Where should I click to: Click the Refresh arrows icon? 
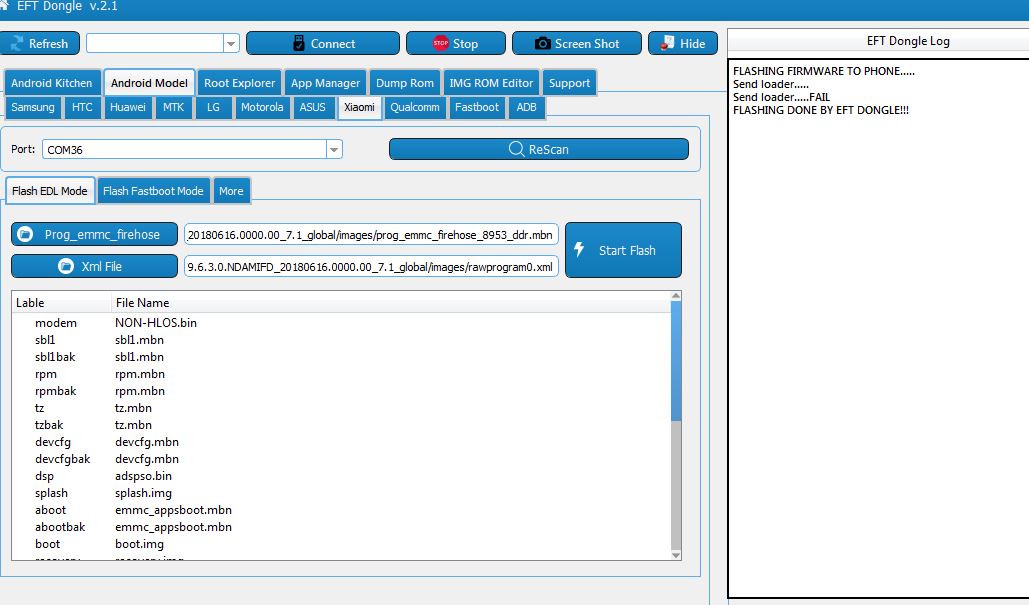(16, 43)
